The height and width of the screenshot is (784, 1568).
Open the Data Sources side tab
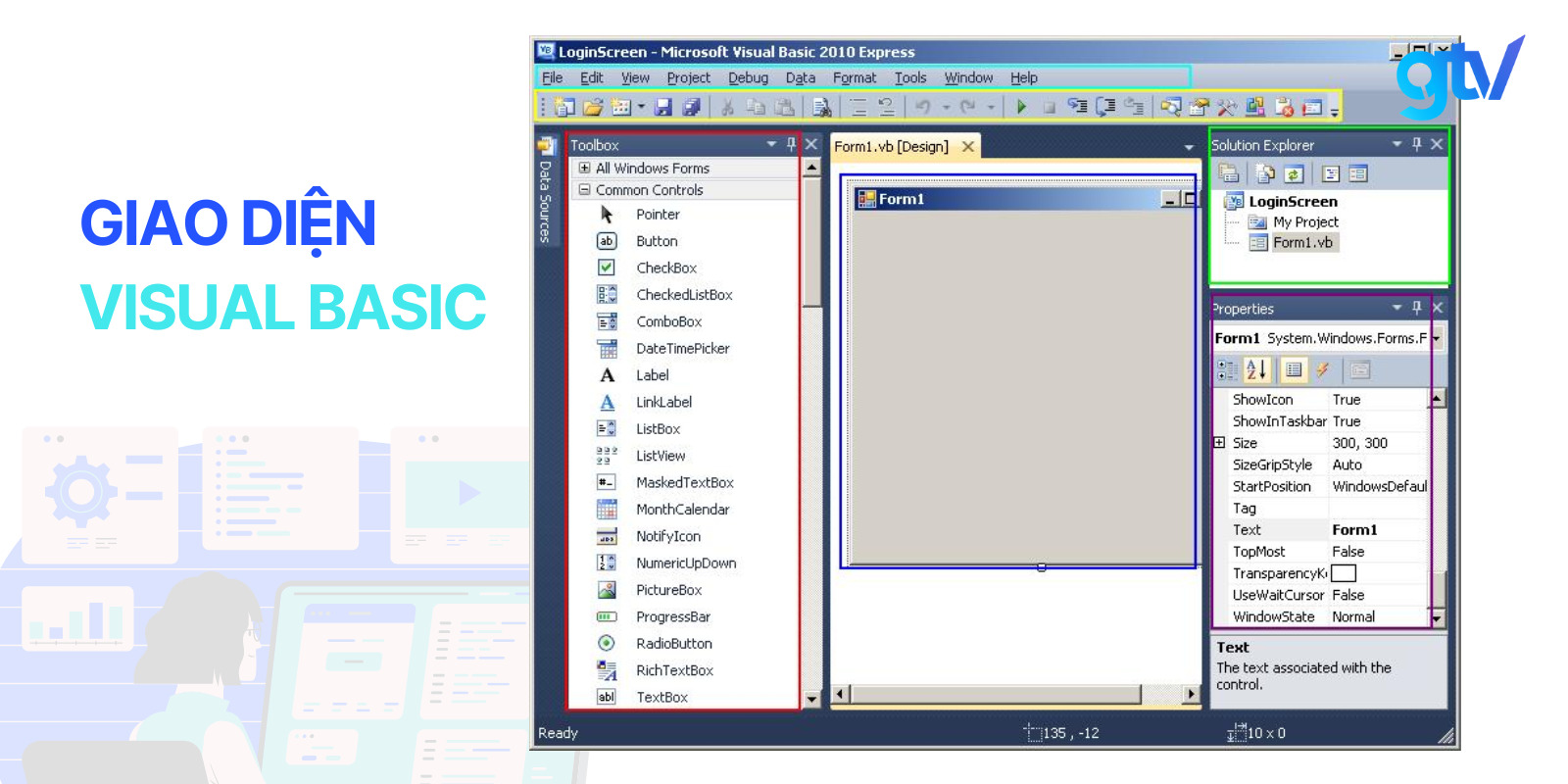coord(546,189)
